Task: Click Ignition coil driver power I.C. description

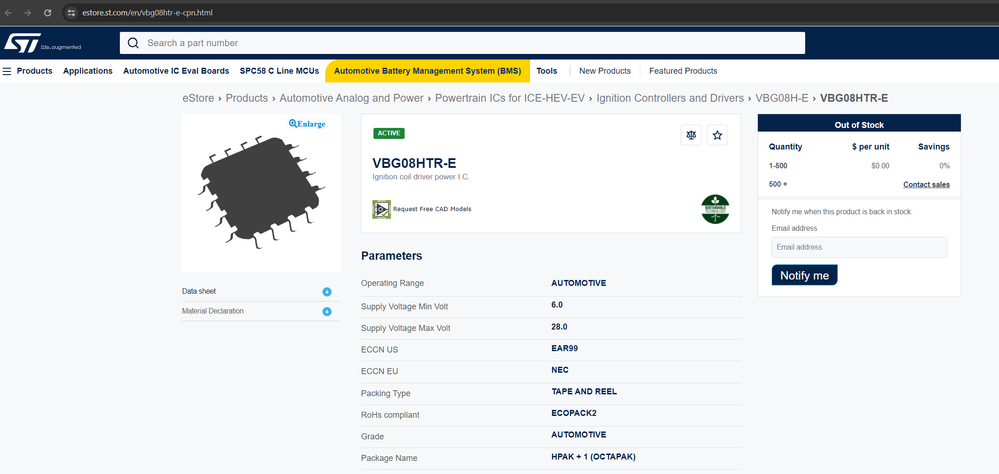Action: 420,177
